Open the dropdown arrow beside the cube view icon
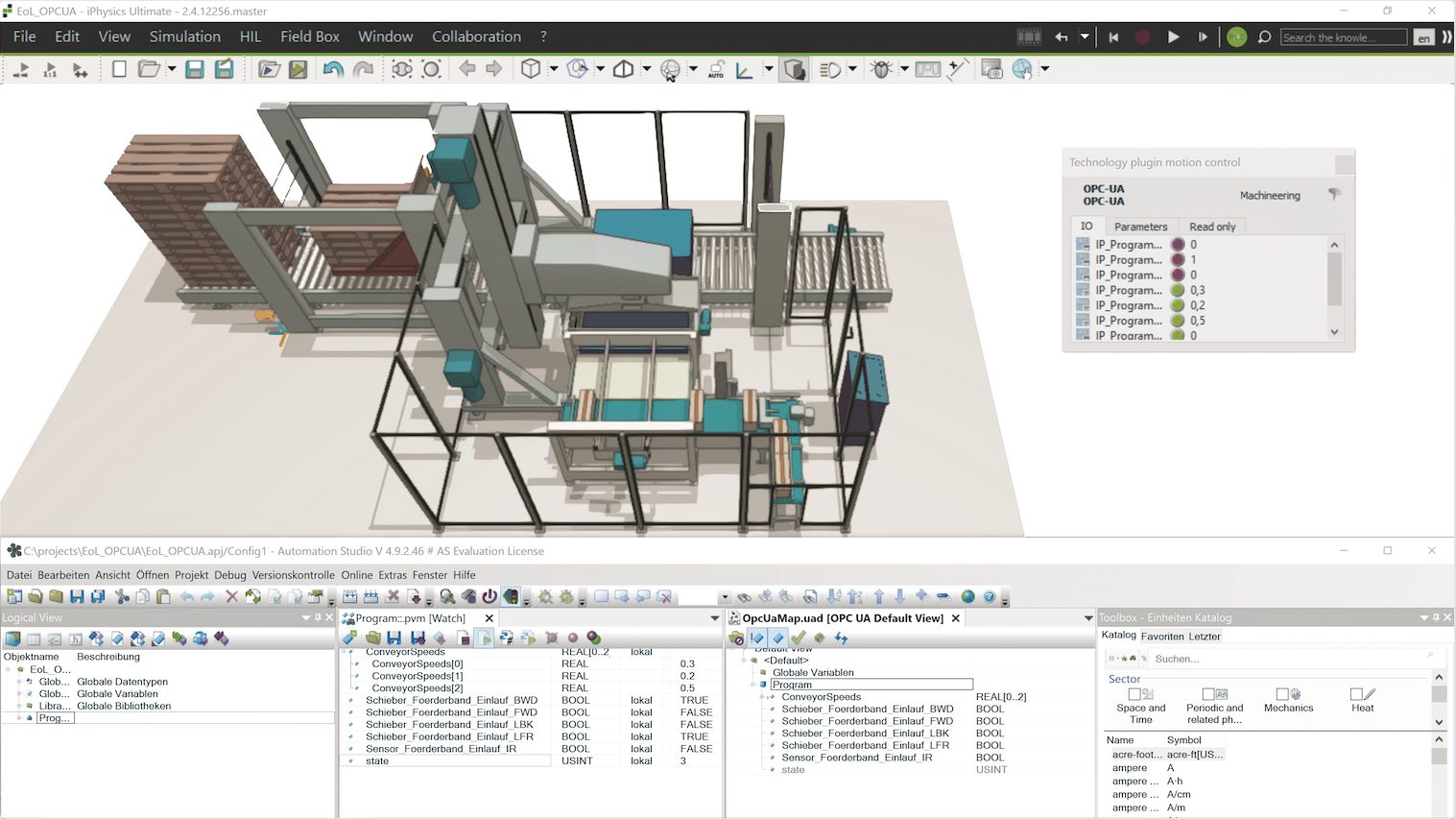Image resolution: width=1456 pixels, height=819 pixels. click(554, 69)
